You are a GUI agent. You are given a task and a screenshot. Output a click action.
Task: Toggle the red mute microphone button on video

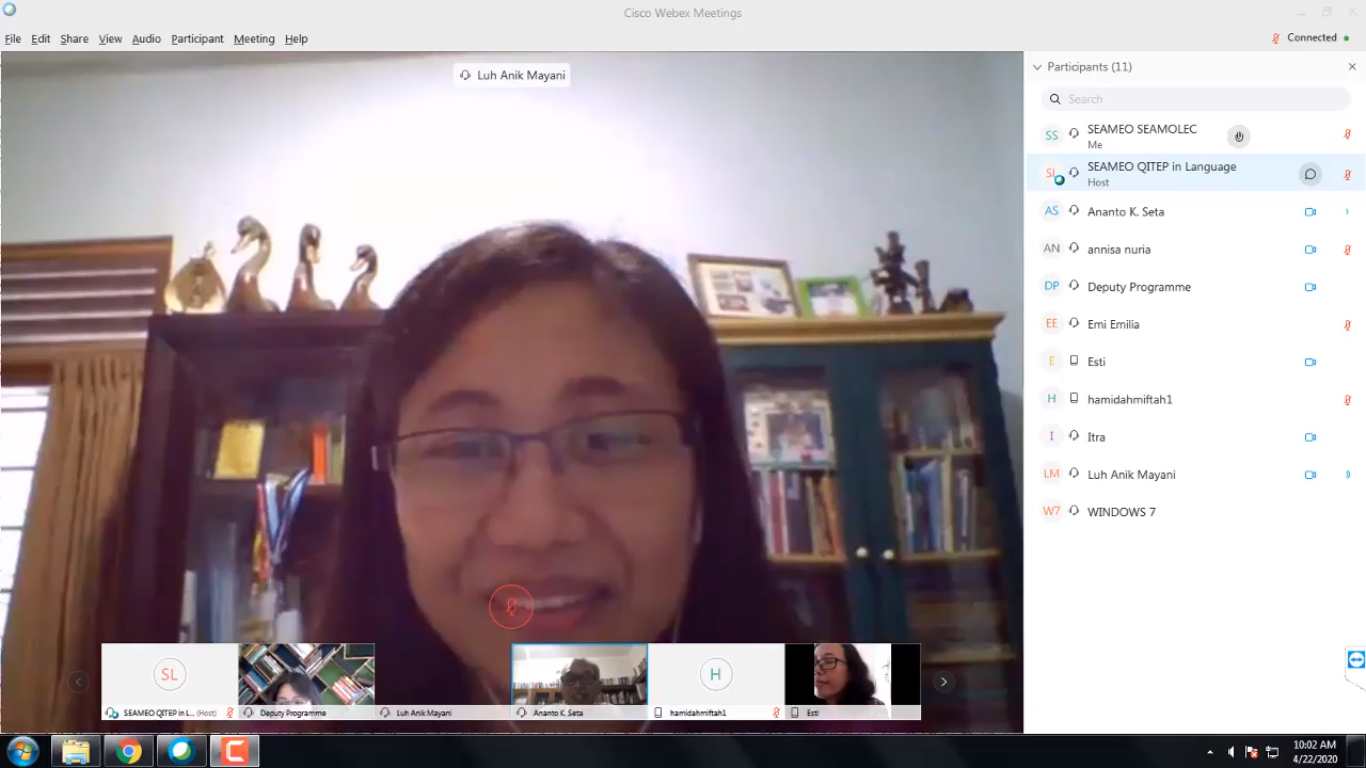(x=511, y=606)
